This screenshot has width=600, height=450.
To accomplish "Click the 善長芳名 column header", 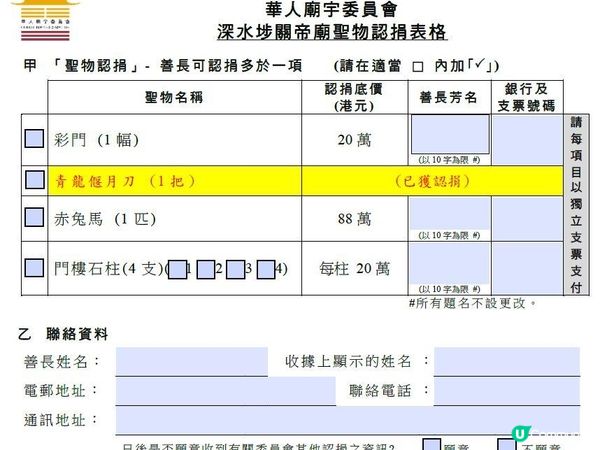I will (x=448, y=97).
